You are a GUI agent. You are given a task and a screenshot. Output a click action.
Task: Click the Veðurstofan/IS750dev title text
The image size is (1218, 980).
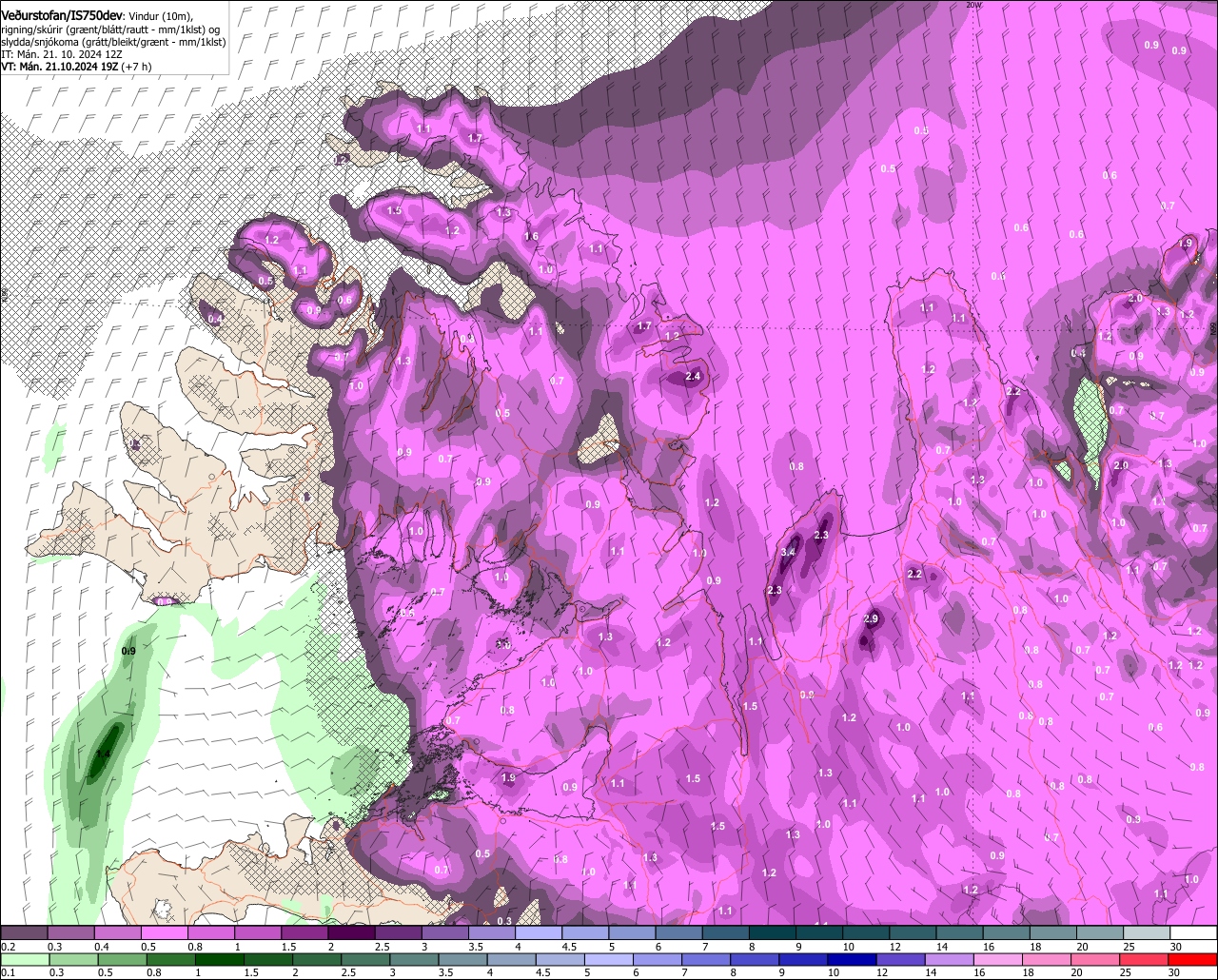[x=62, y=15]
